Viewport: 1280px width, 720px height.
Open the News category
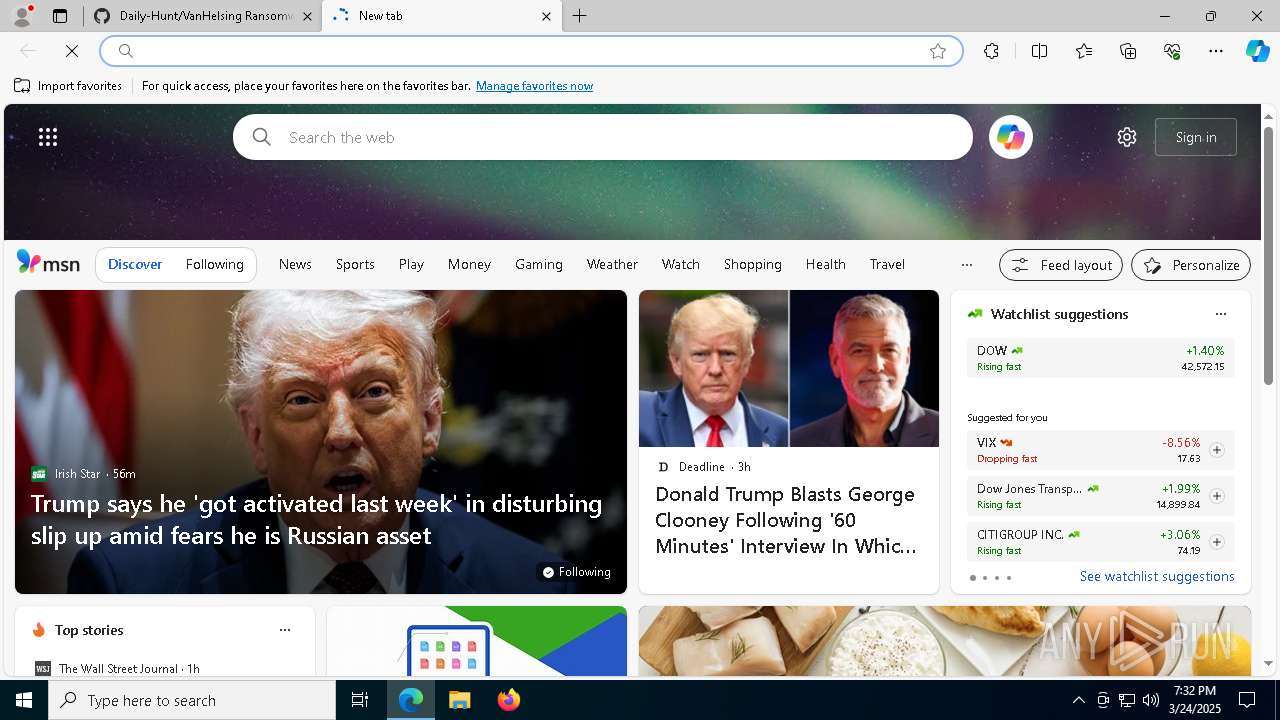pyautogui.click(x=295, y=264)
